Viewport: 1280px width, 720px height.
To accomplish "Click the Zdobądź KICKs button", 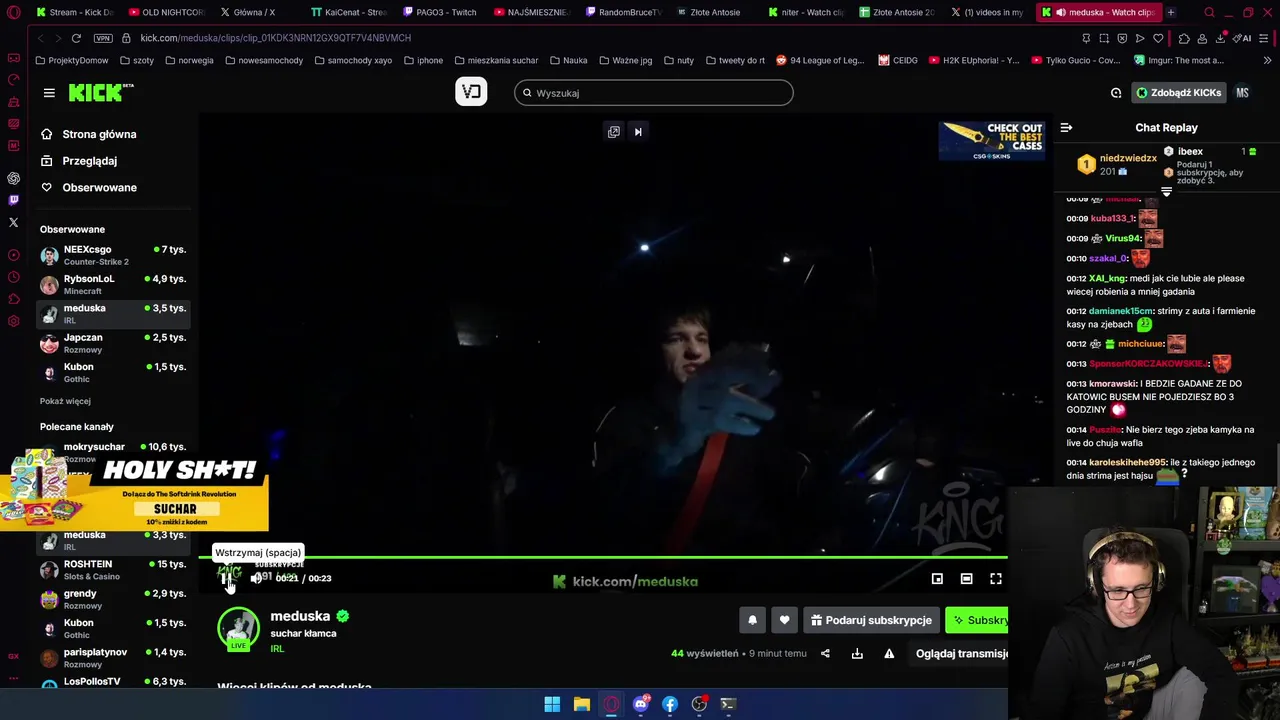I will (1178, 93).
